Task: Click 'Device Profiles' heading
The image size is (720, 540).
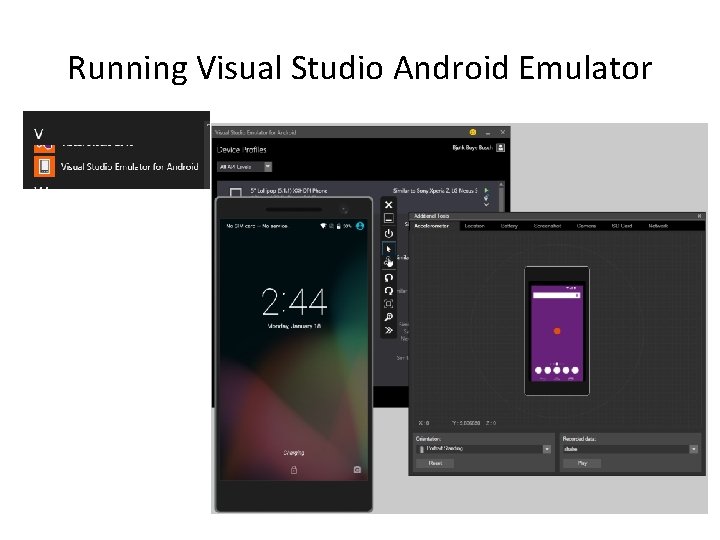Action: pyautogui.click(x=242, y=150)
